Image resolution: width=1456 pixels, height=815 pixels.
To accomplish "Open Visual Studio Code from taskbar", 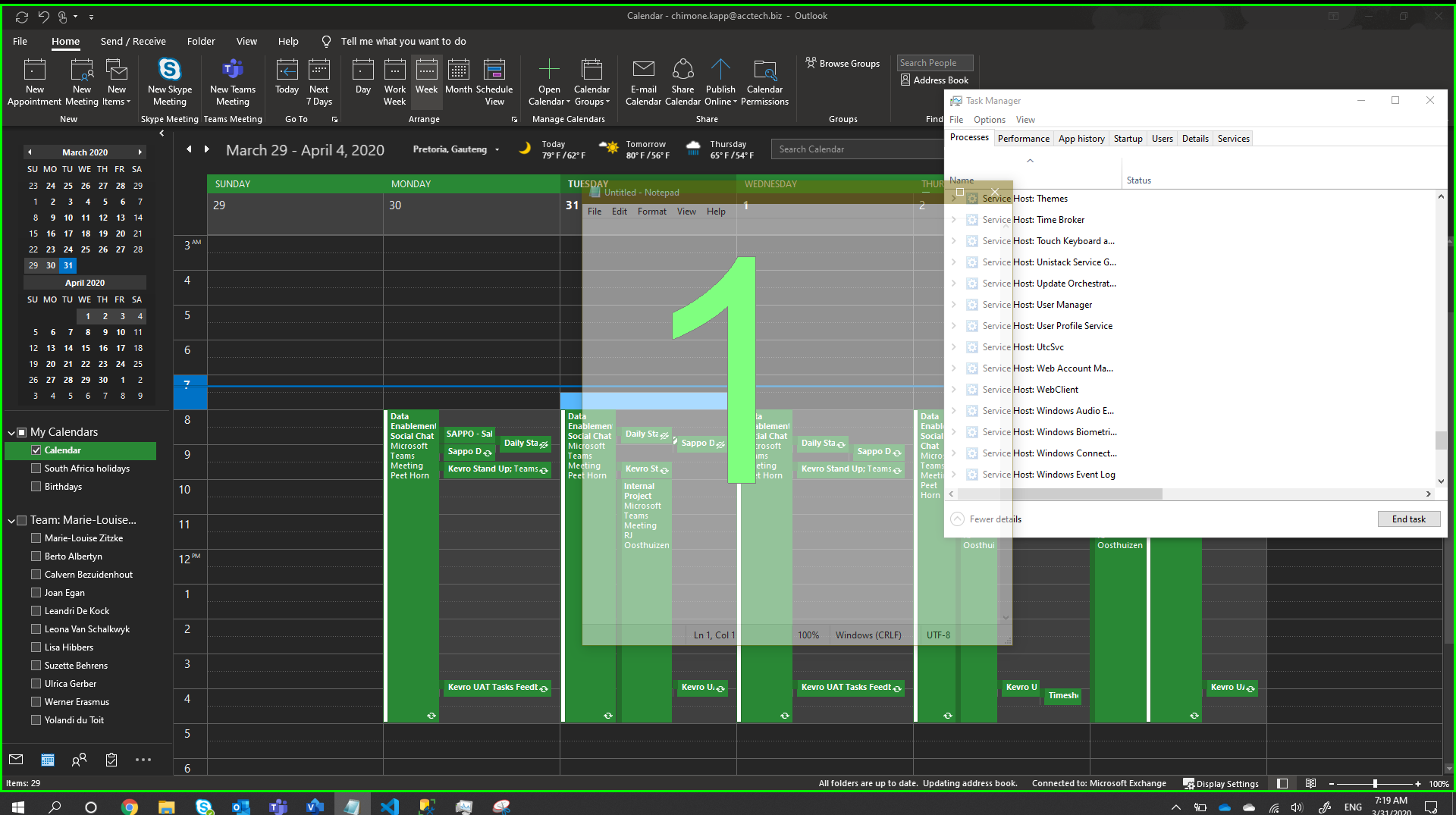I will [389, 807].
